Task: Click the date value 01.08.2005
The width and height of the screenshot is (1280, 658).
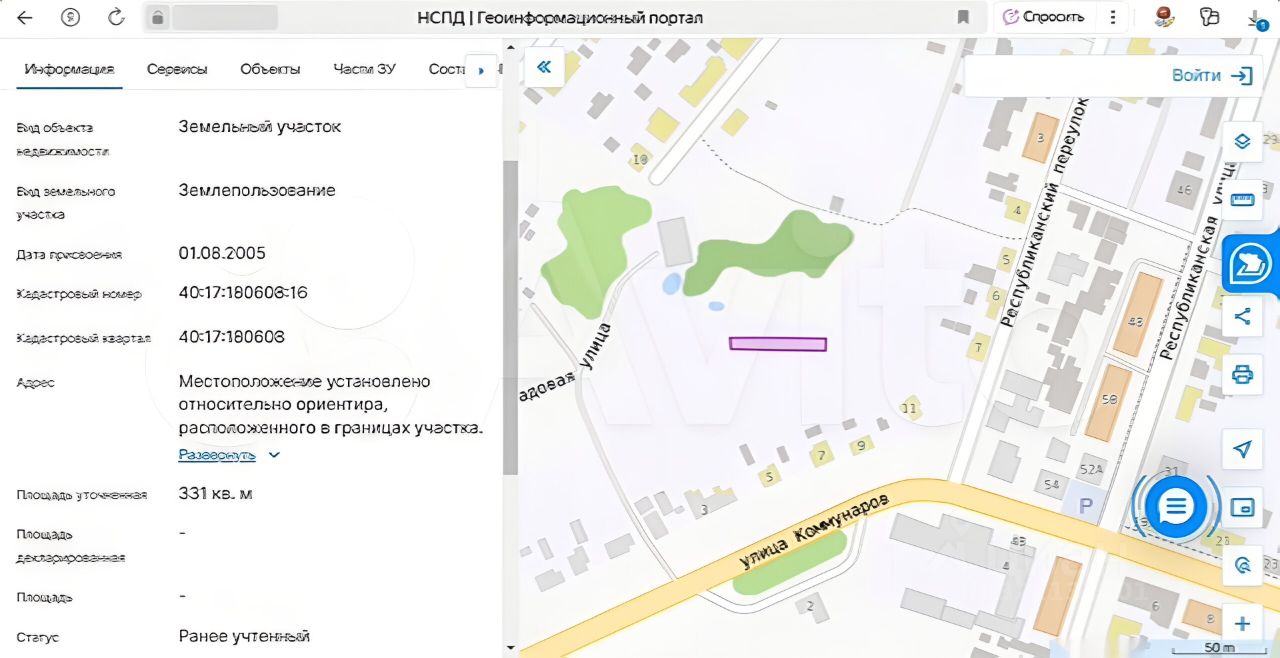Action: (x=222, y=253)
